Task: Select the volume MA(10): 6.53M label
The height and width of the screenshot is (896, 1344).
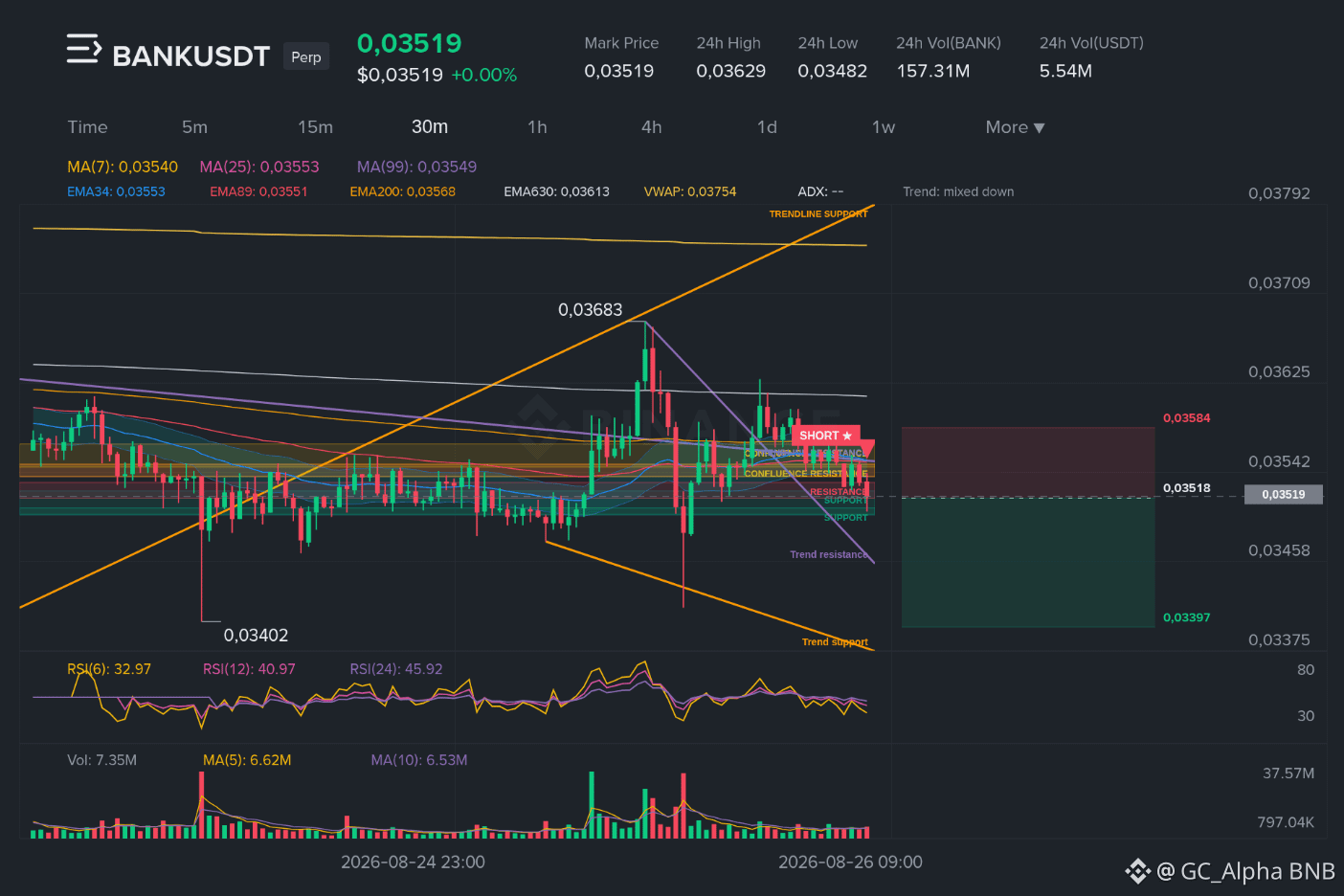Action: pyautogui.click(x=419, y=760)
